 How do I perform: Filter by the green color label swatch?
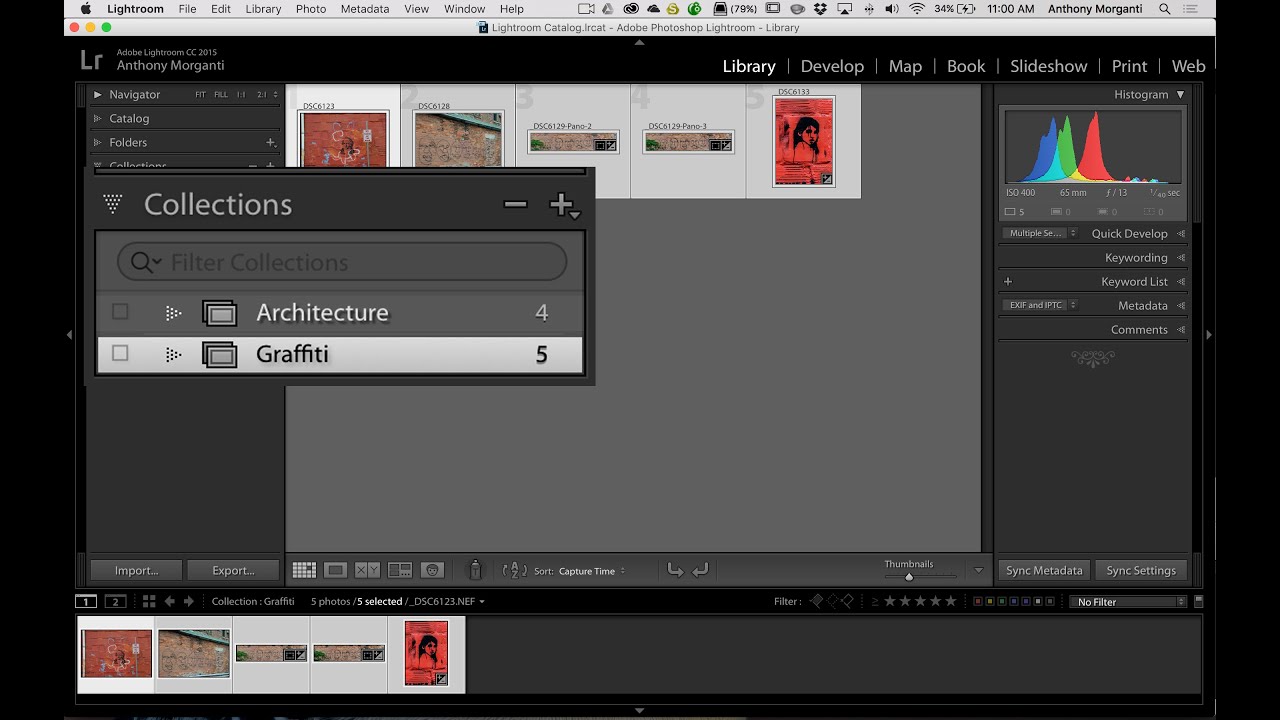pos(1001,602)
